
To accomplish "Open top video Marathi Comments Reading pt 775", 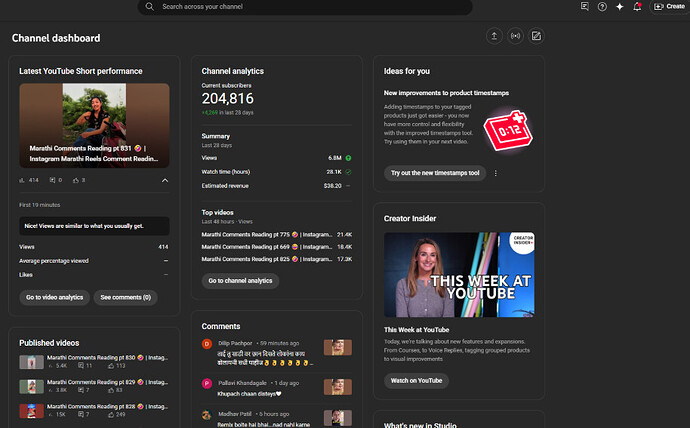I will point(265,234).
